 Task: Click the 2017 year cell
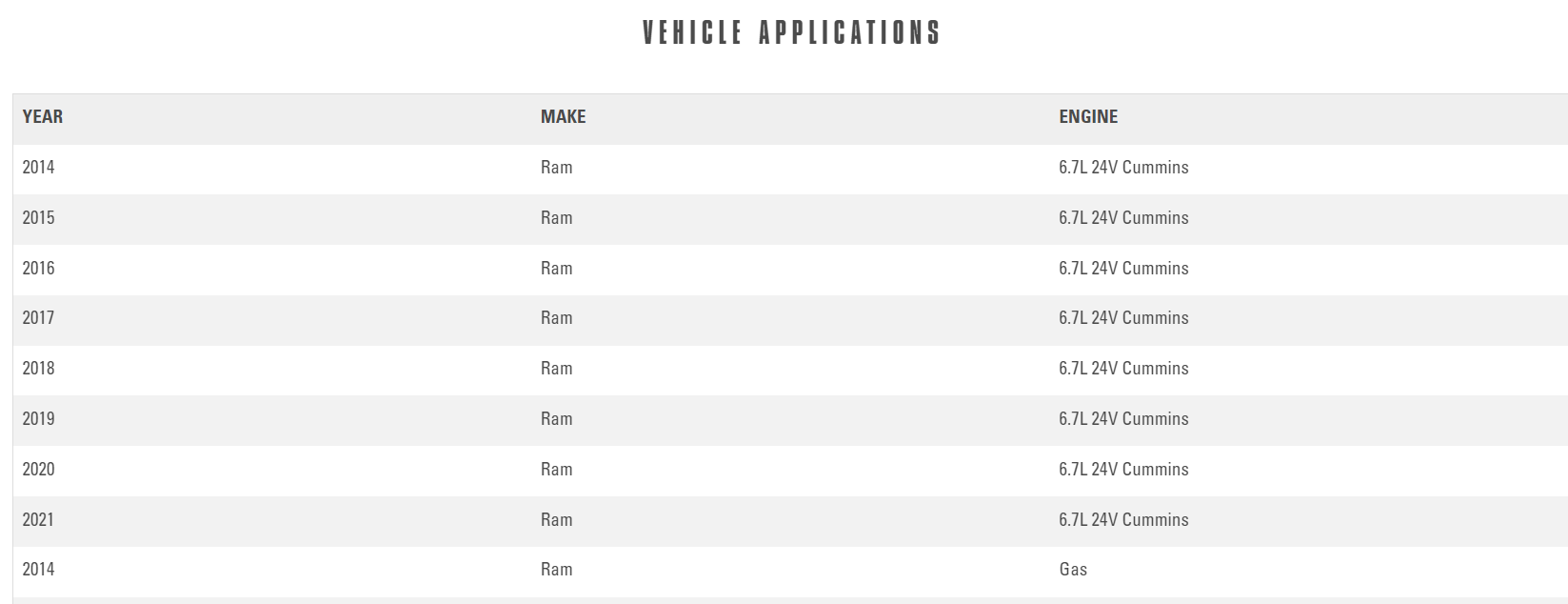tap(39, 318)
